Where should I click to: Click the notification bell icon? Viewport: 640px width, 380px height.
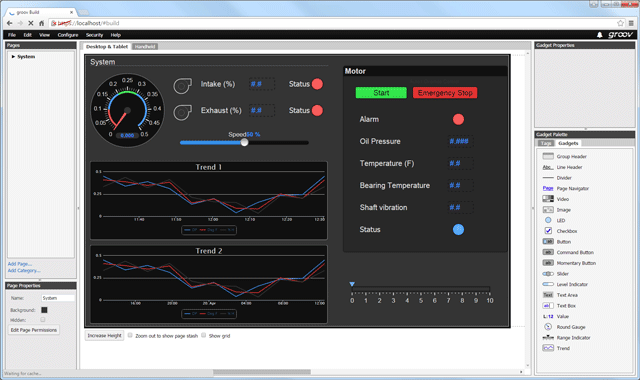pyautogui.click(x=599, y=35)
